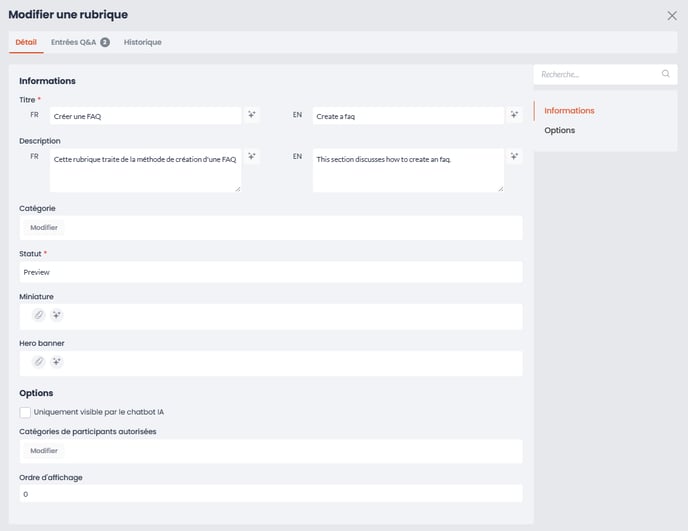This screenshot has height=531, width=688.
Task: Open the Entrées Q&A tab
Action: [x=80, y=42]
